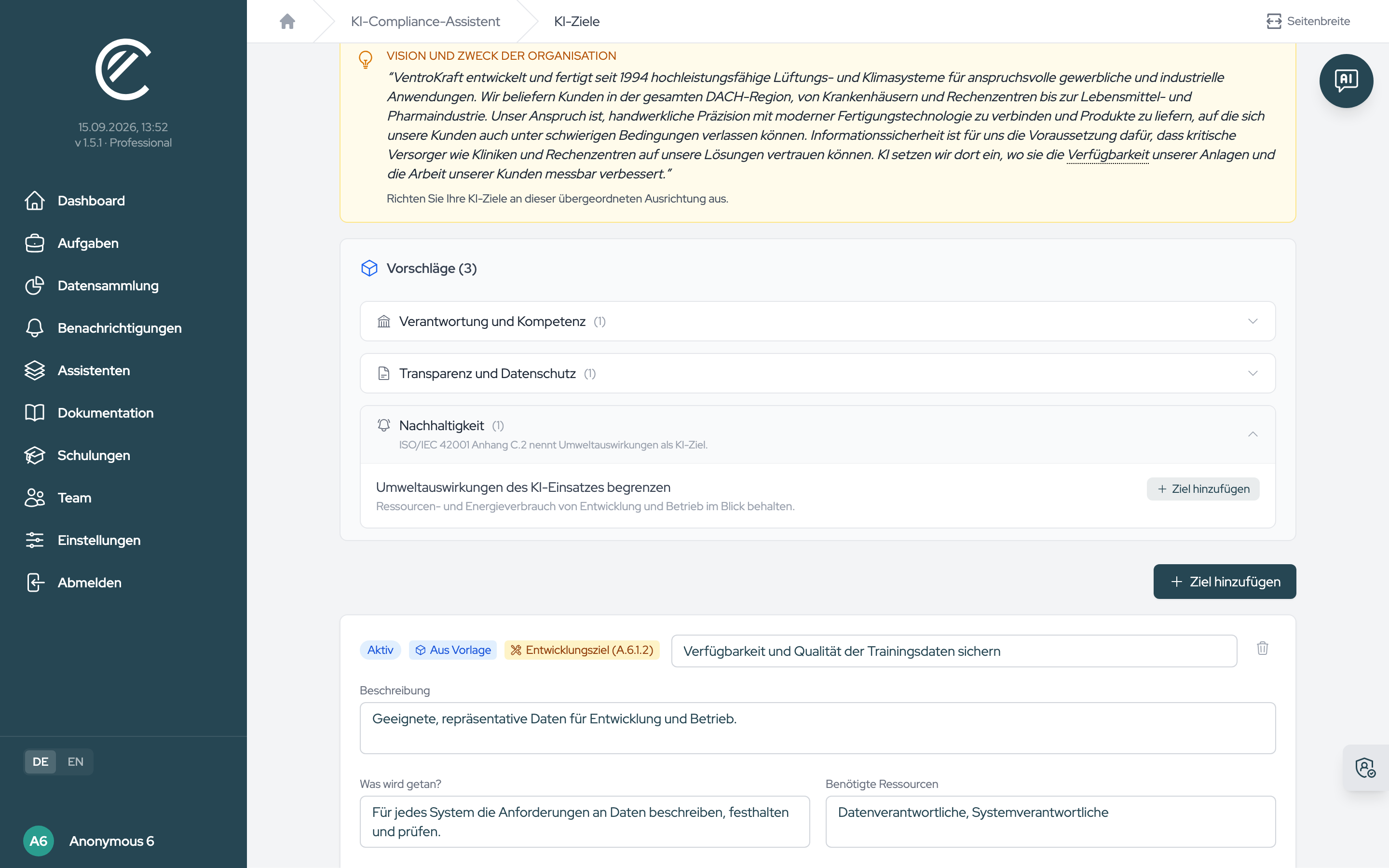Screen dimensions: 1389x868
Task: Click the underlined Verfügbarkeit term
Action: pyautogui.click(x=1108, y=154)
